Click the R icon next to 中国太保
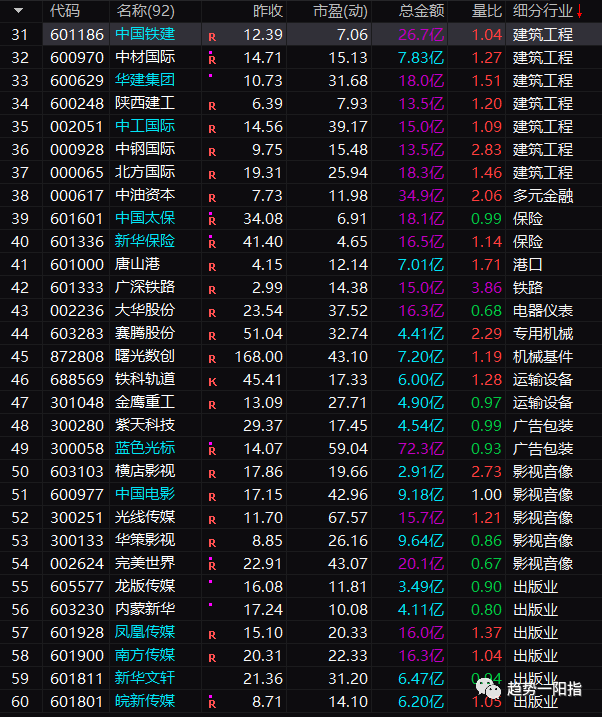The height and width of the screenshot is (717, 602). point(212,220)
